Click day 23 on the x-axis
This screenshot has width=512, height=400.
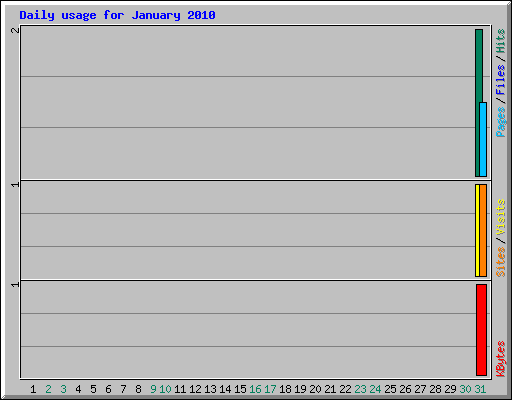pyautogui.click(x=360, y=389)
